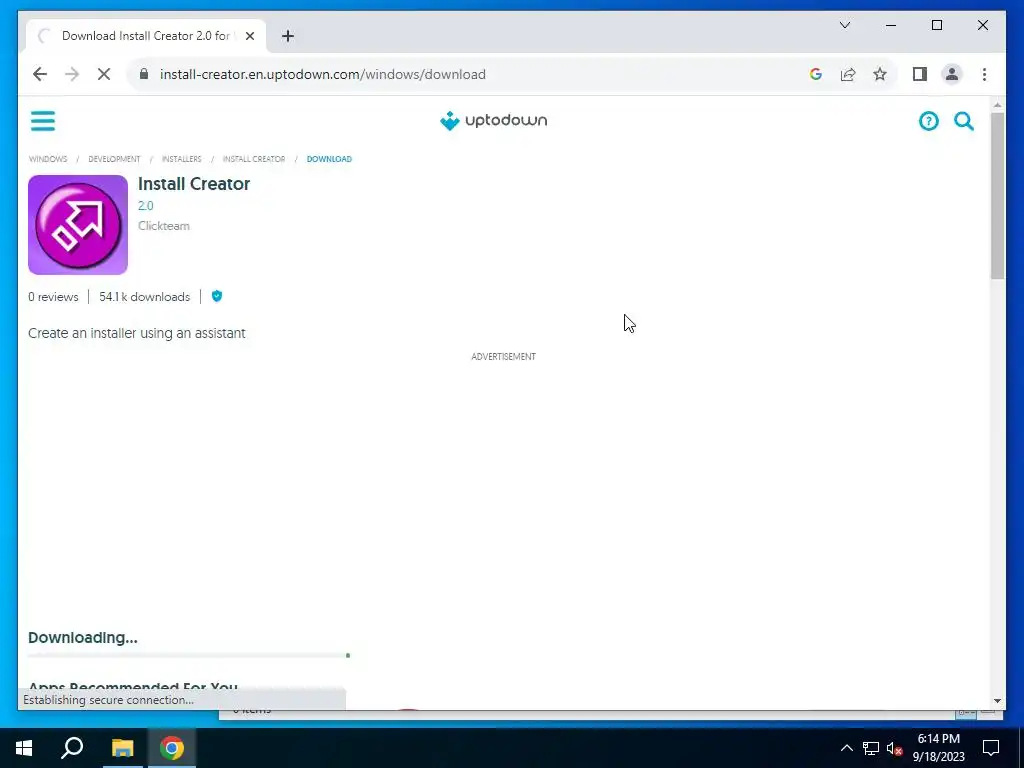Open File Explorer from the taskbar
Image resolution: width=1024 pixels, height=768 pixels.
[122, 748]
